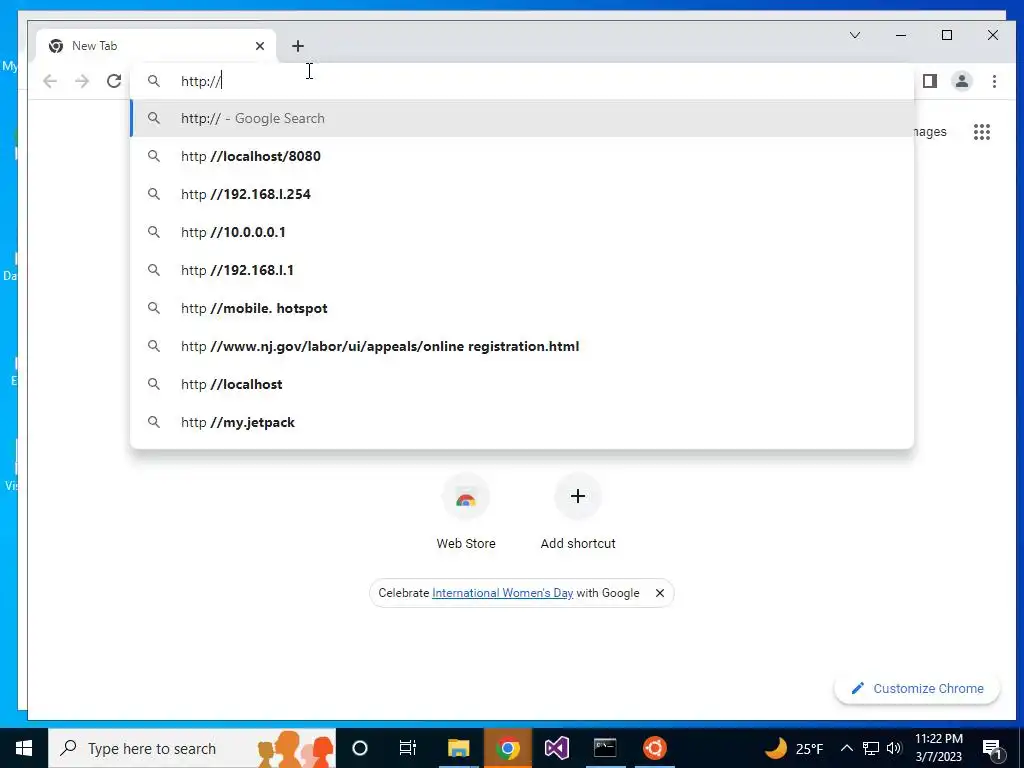Open the volume tray icon

(x=894, y=748)
